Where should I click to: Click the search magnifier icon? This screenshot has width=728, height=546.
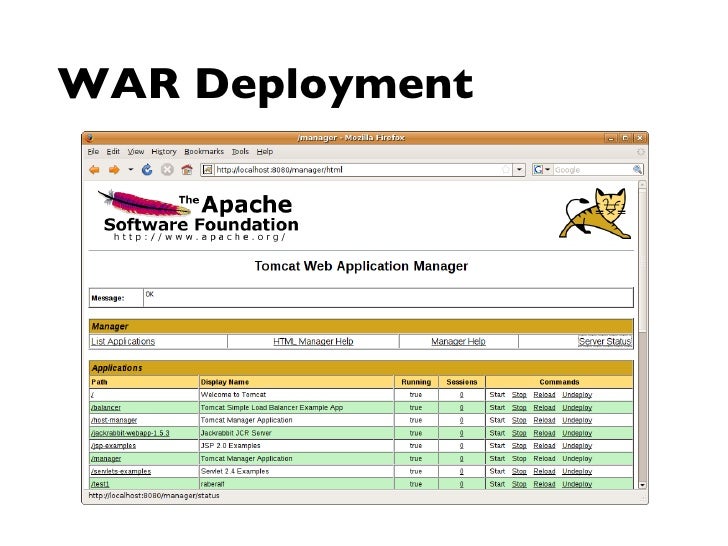pyautogui.click(x=637, y=170)
